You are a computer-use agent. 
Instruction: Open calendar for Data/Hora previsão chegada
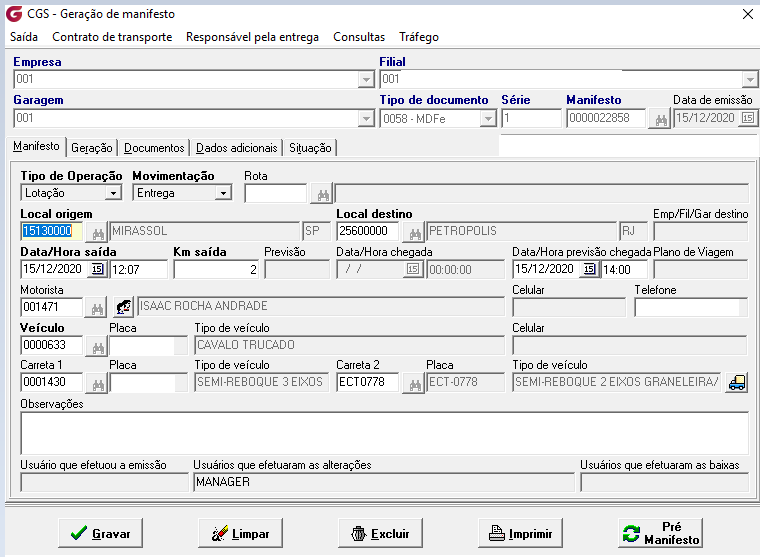[x=589, y=269]
